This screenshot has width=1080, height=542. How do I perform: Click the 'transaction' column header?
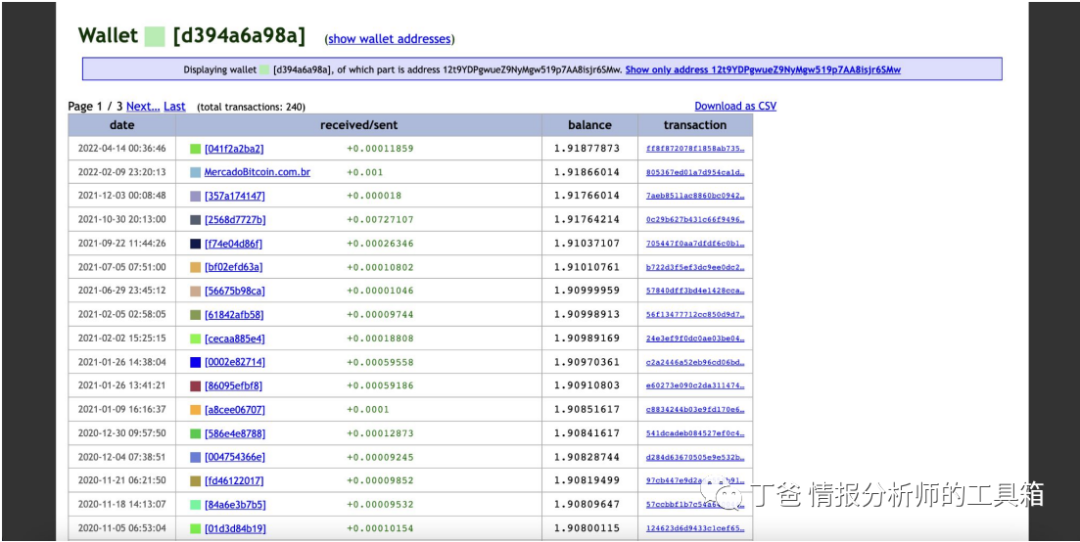click(x=695, y=125)
